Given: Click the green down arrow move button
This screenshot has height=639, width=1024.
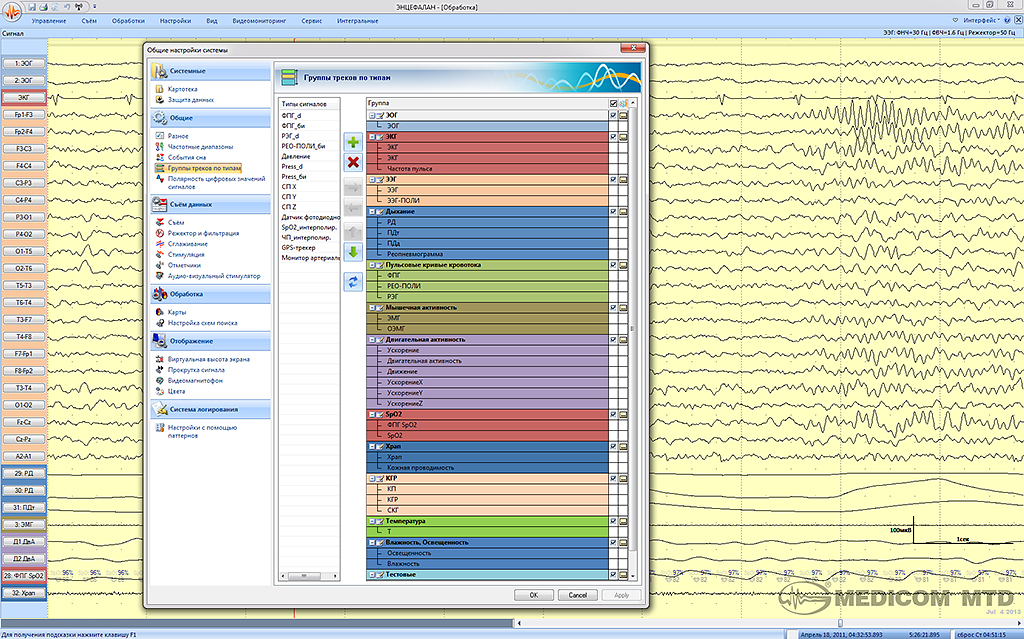Looking at the screenshot, I should pyautogui.click(x=353, y=252).
